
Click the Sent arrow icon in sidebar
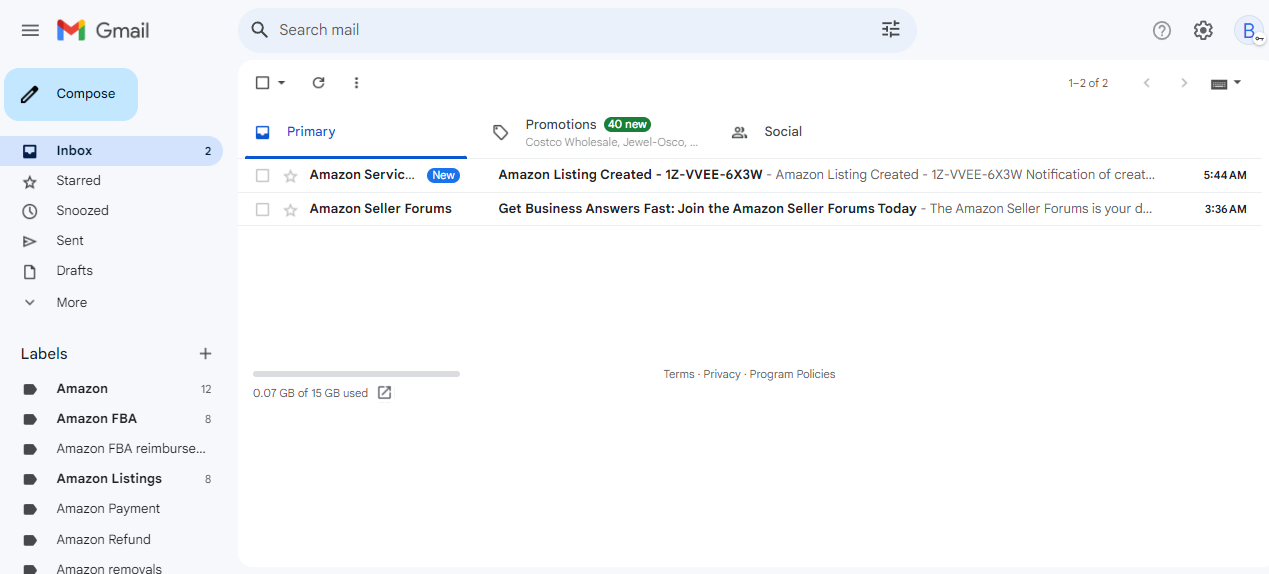30,241
